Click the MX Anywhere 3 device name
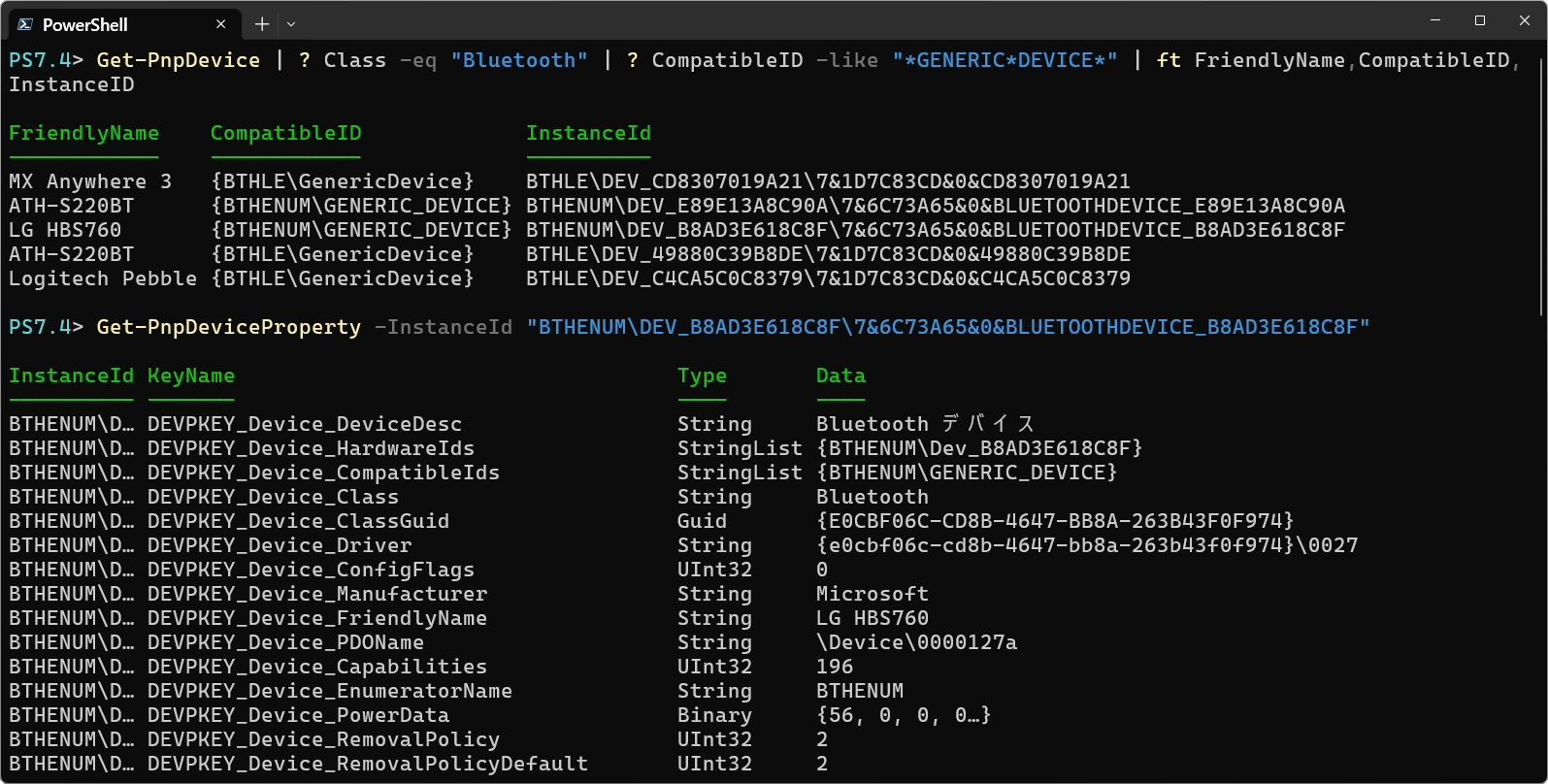1548x784 pixels. coord(90,181)
